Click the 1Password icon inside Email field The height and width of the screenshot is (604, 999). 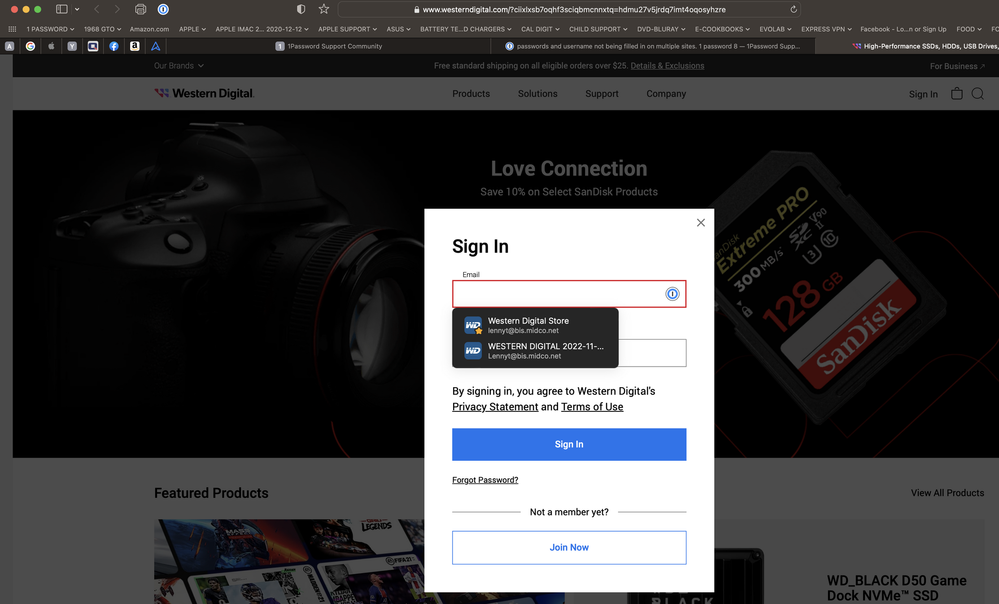[673, 294]
